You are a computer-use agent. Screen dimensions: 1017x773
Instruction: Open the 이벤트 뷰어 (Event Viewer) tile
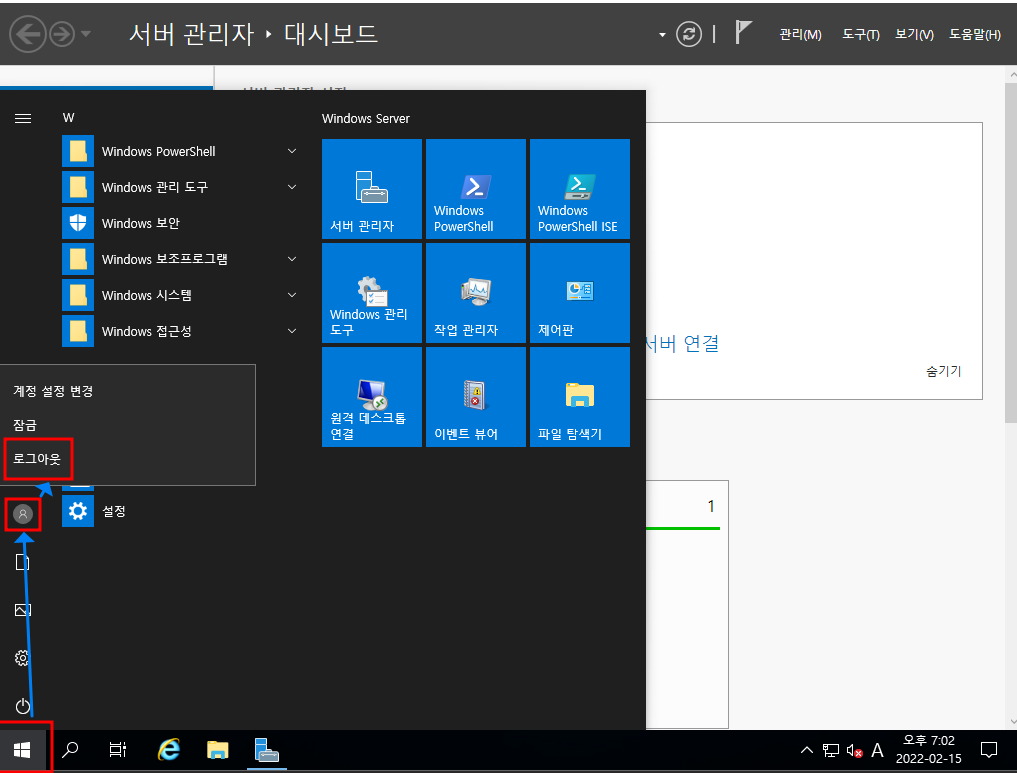point(475,397)
